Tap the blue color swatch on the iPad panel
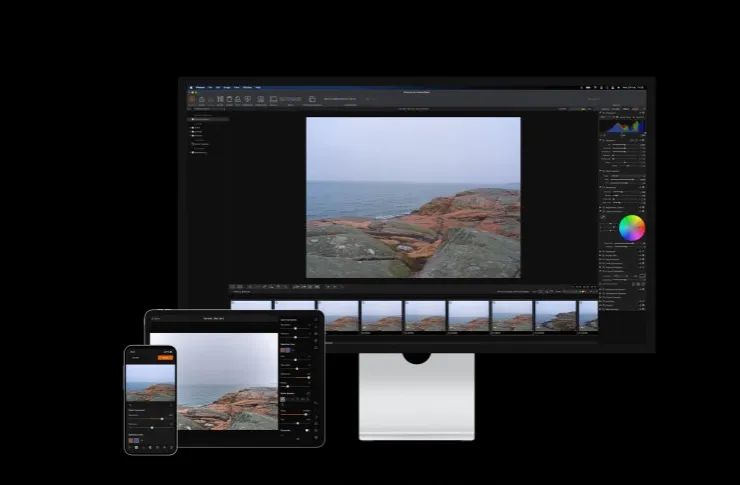The height and width of the screenshot is (485, 740). (x=286, y=351)
